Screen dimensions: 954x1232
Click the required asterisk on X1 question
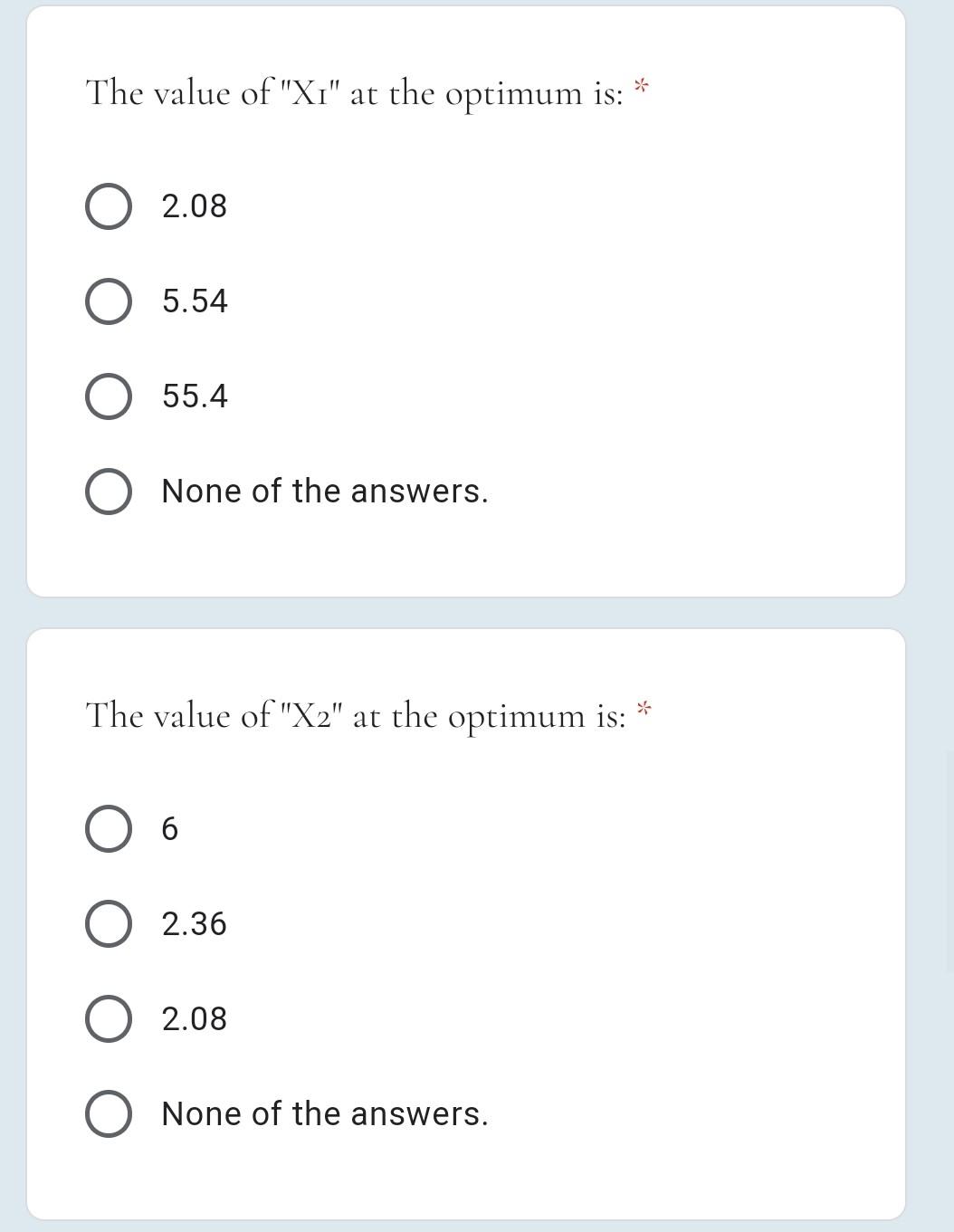coord(640,87)
